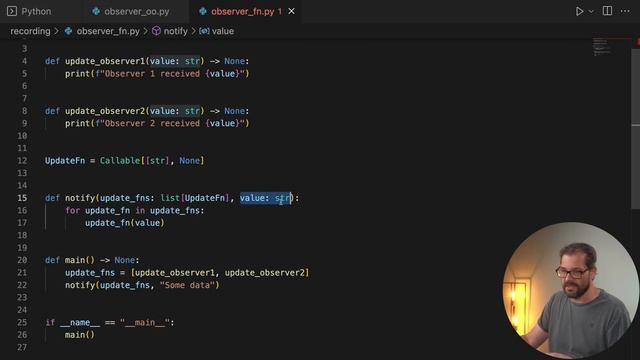Click line number 15 in the gutter

[x=22, y=198]
